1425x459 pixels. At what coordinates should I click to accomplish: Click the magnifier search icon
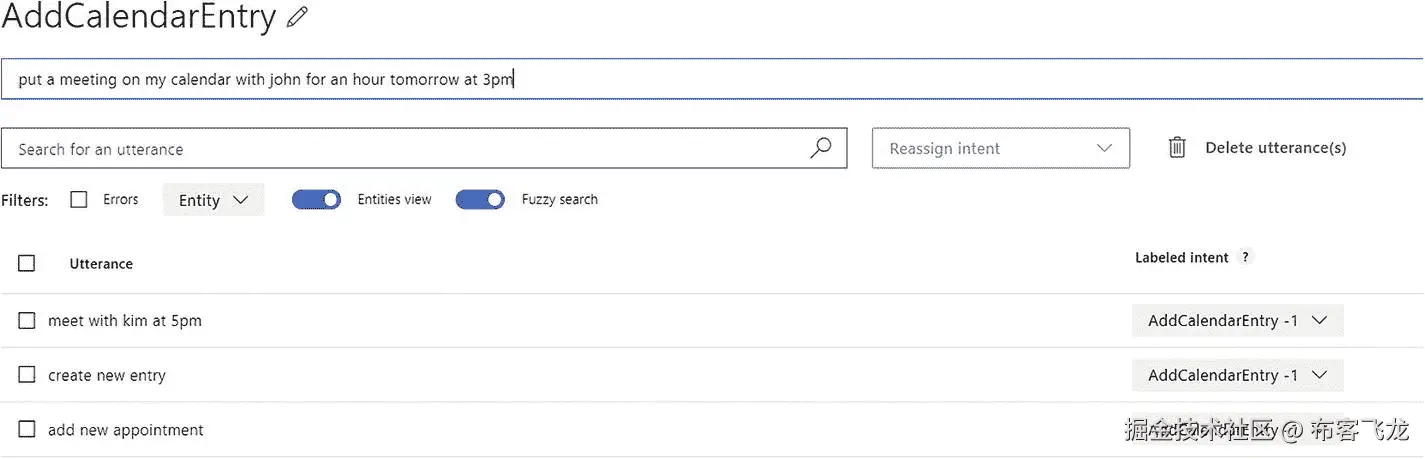click(x=820, y=148)
